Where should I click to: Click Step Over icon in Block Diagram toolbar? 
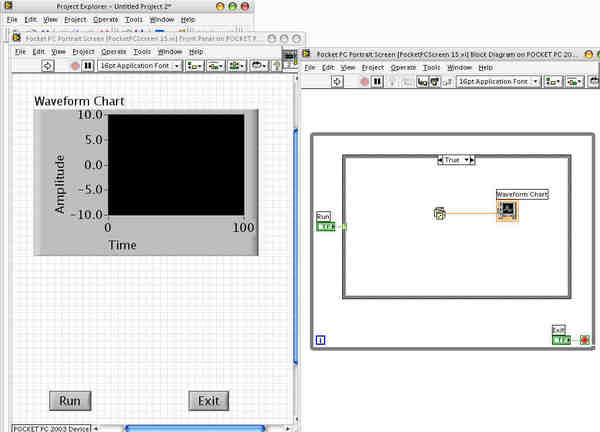click(x=435, y=82)
